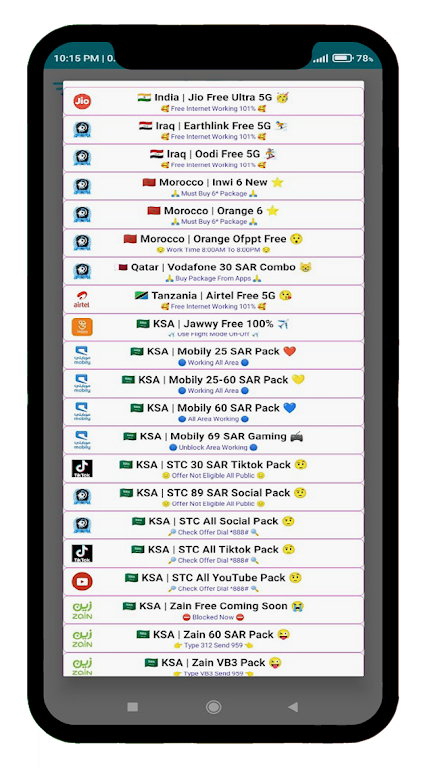Click the orange Jawwy logo icon

tap(82, 327)
